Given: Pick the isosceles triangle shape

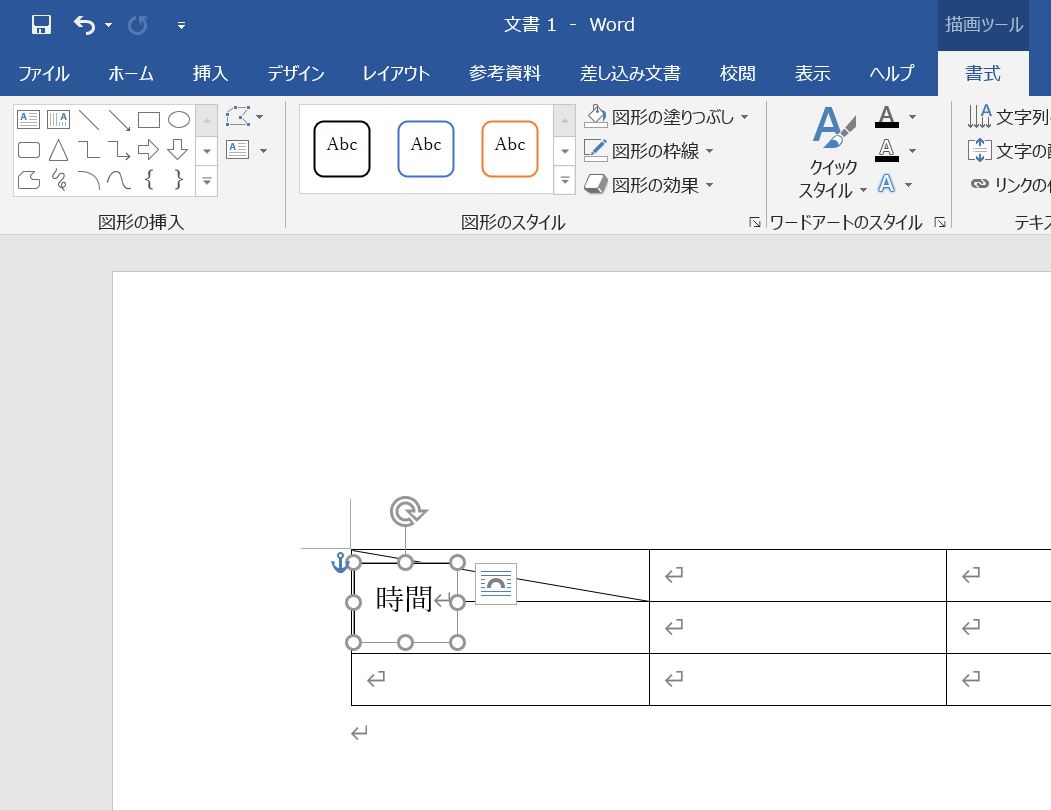Looking at the screenshot, I should click(x=59, y=150).
